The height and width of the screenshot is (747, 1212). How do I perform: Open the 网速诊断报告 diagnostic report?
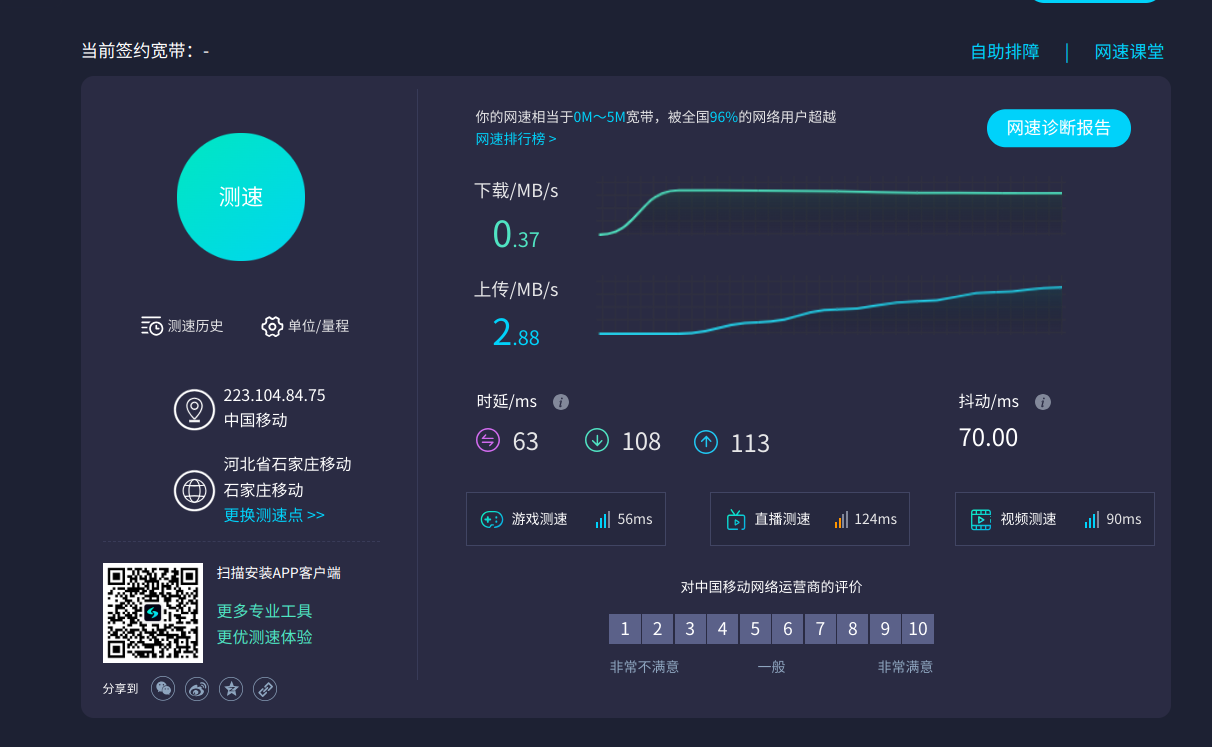pyautogui.click(x=1059, y=128)
